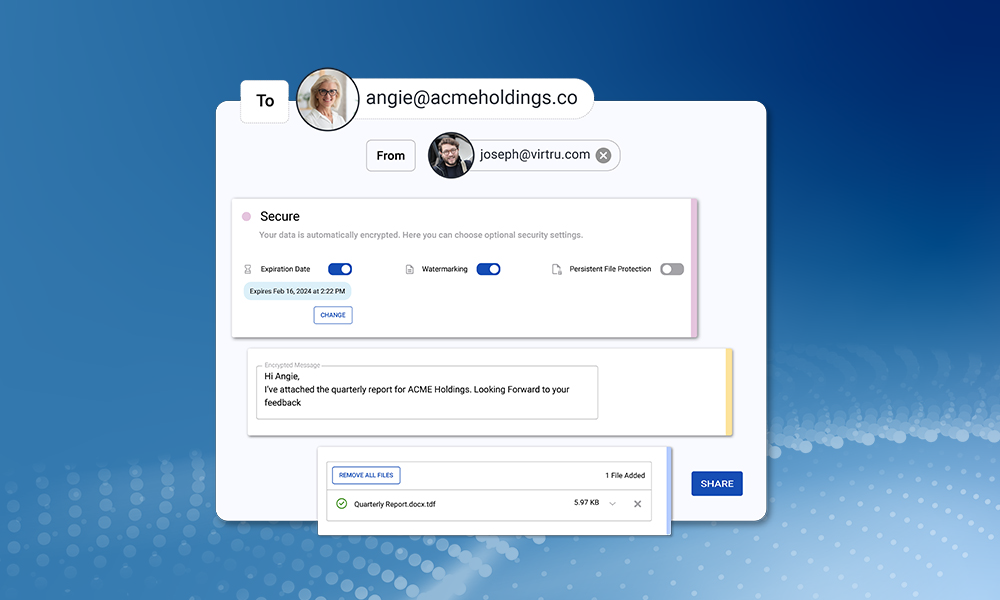Click the To label button

click(x=265, y=101)
